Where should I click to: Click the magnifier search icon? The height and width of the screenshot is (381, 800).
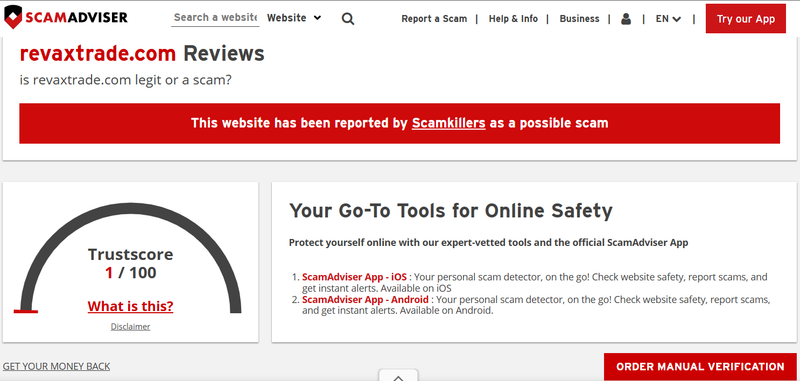[348, 19]
